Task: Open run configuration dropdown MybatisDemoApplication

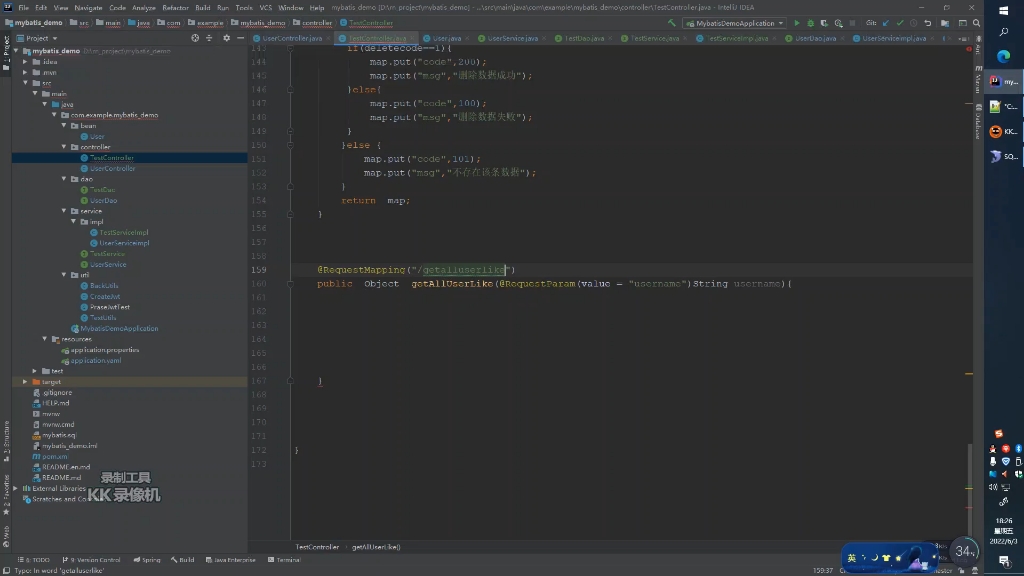Action: [x=735, y=23]
